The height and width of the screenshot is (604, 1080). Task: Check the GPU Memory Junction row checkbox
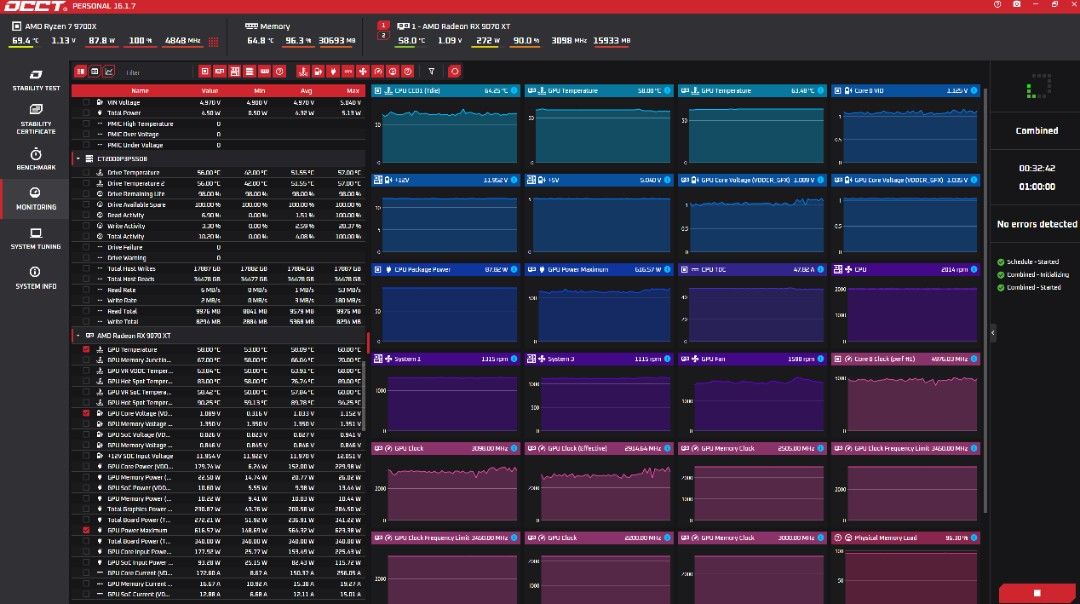pos(86,360)
